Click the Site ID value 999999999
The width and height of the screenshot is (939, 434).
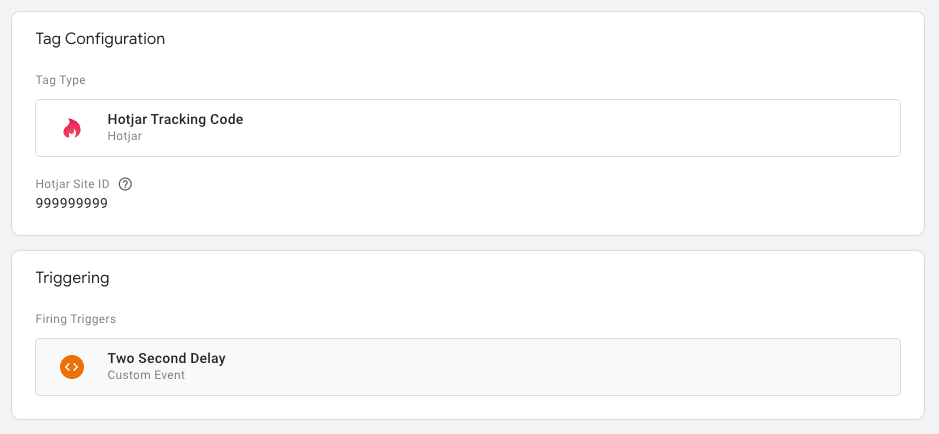click(72, 204)
